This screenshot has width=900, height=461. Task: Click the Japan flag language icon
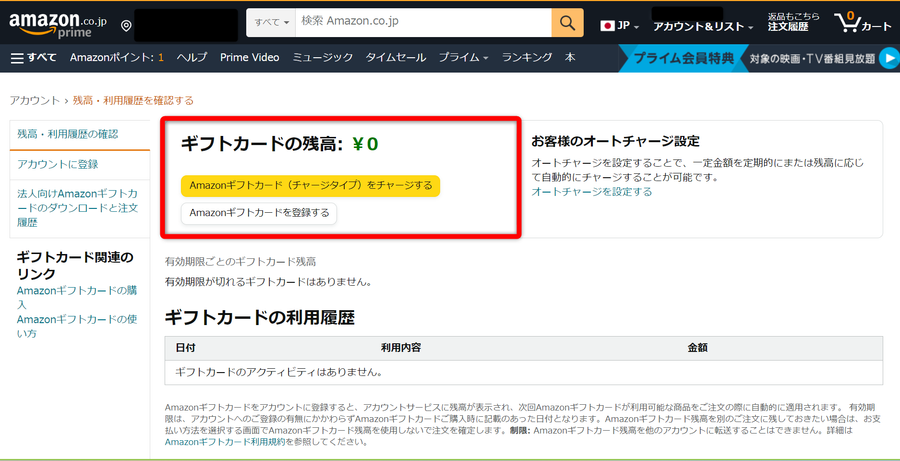tap(607, 26)
